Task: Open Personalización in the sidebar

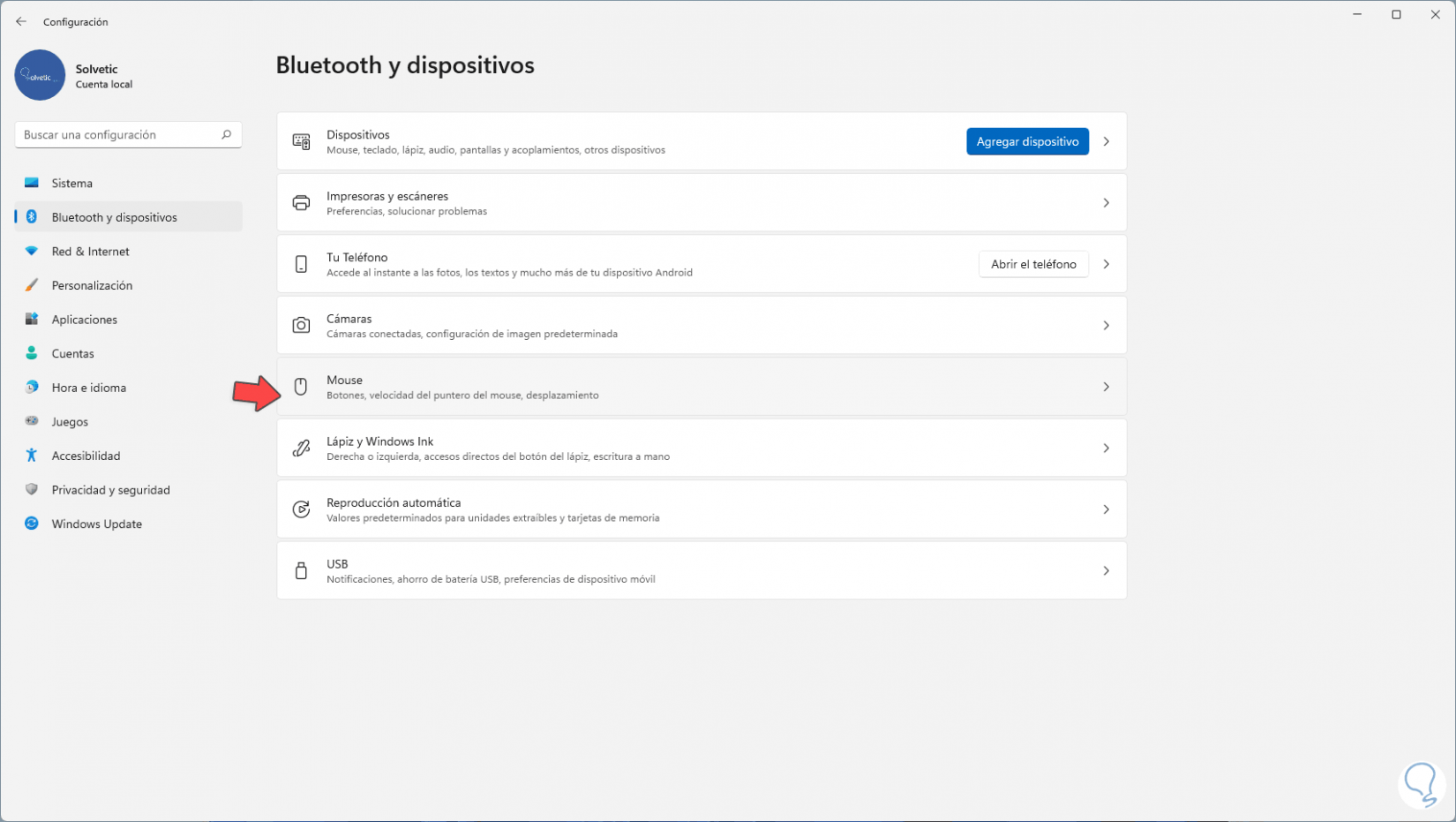Action: (x=92, y=286)
